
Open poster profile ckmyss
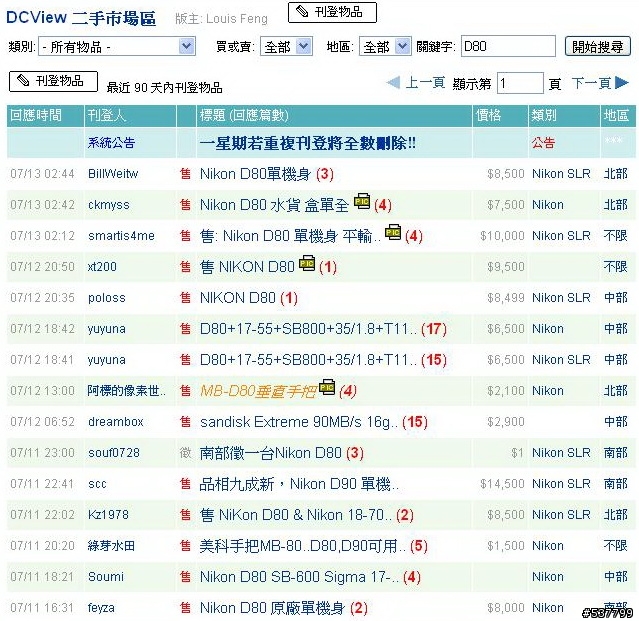tap(108, 205)
